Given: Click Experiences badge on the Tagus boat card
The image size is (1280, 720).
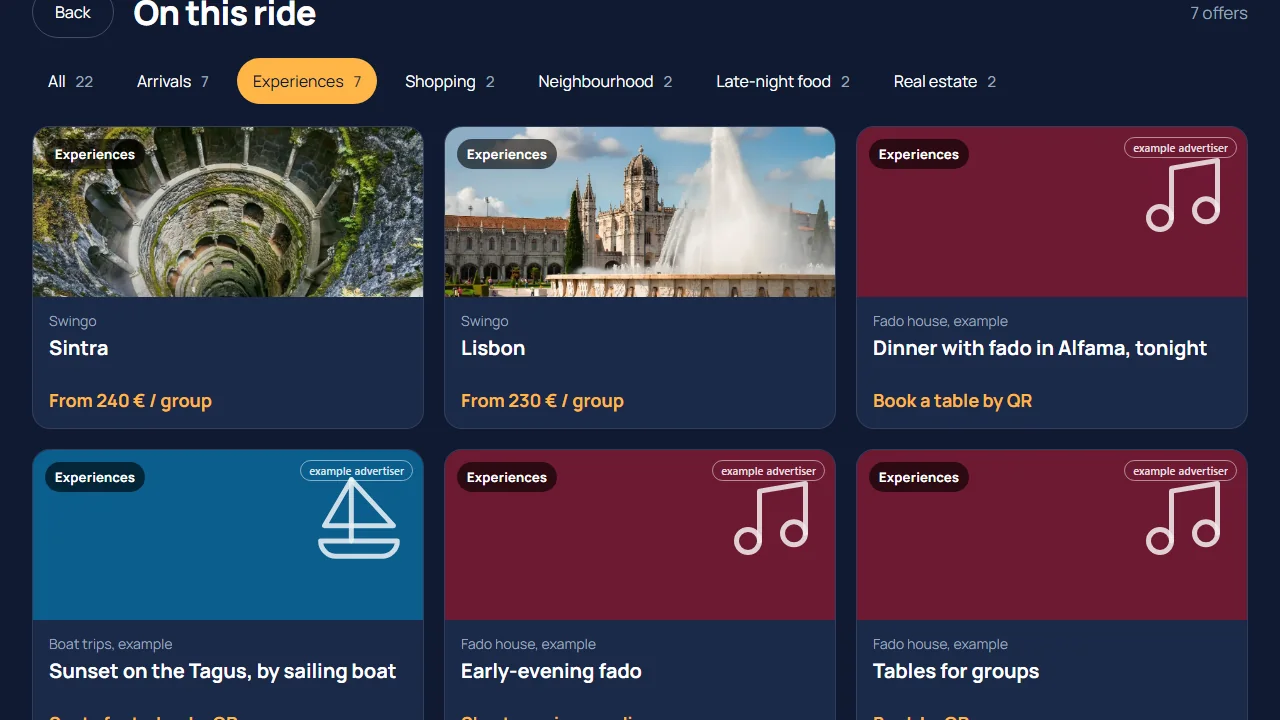Looking at the screenshot, I should 95,477.
